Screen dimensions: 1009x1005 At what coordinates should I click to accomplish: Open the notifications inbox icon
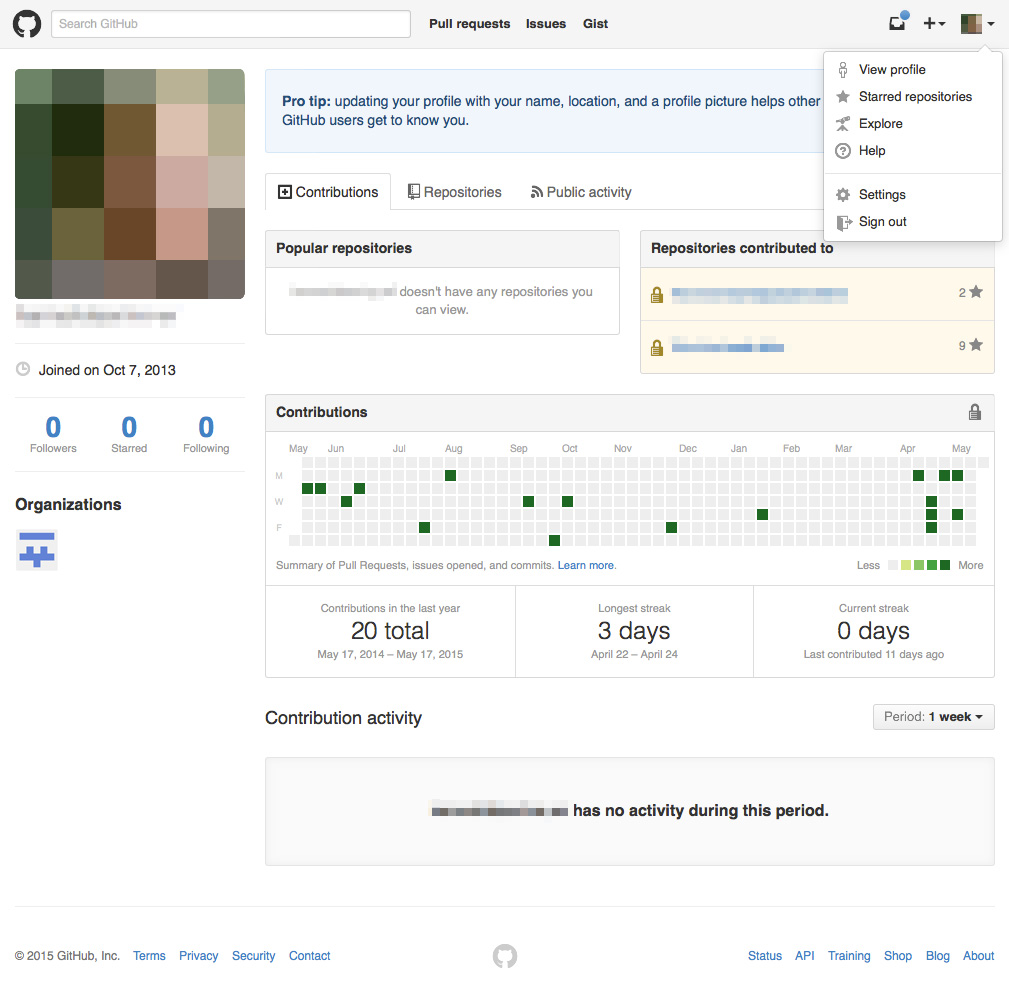coord(897,24)
